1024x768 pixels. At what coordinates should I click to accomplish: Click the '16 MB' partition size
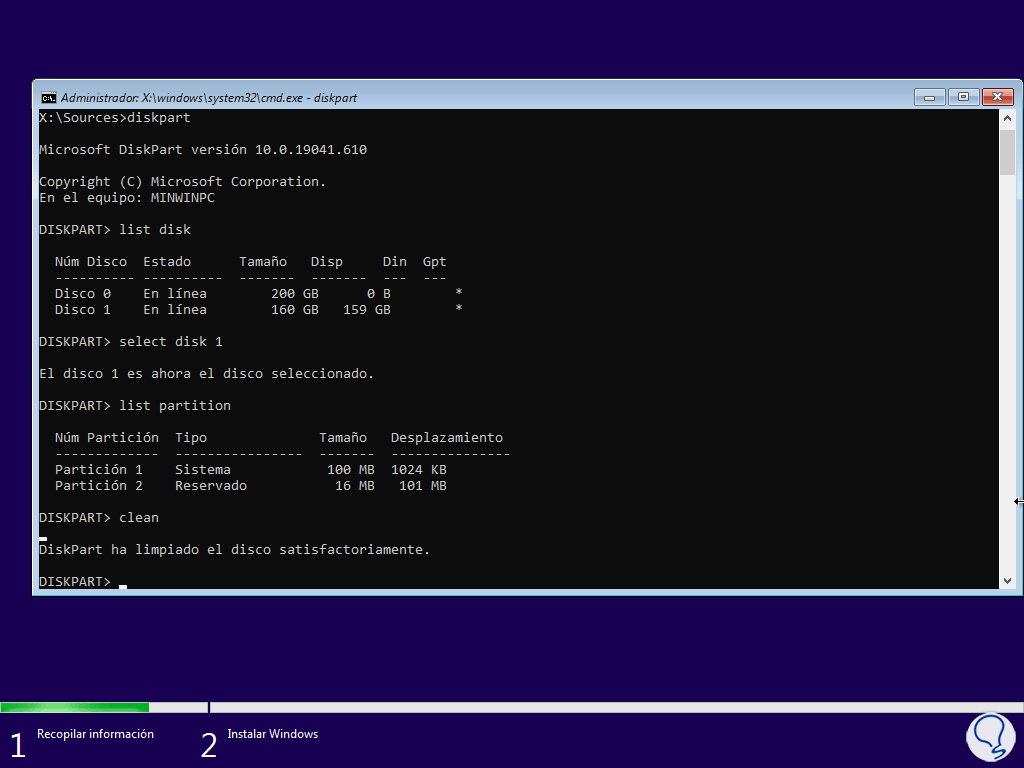coord(355,486)
